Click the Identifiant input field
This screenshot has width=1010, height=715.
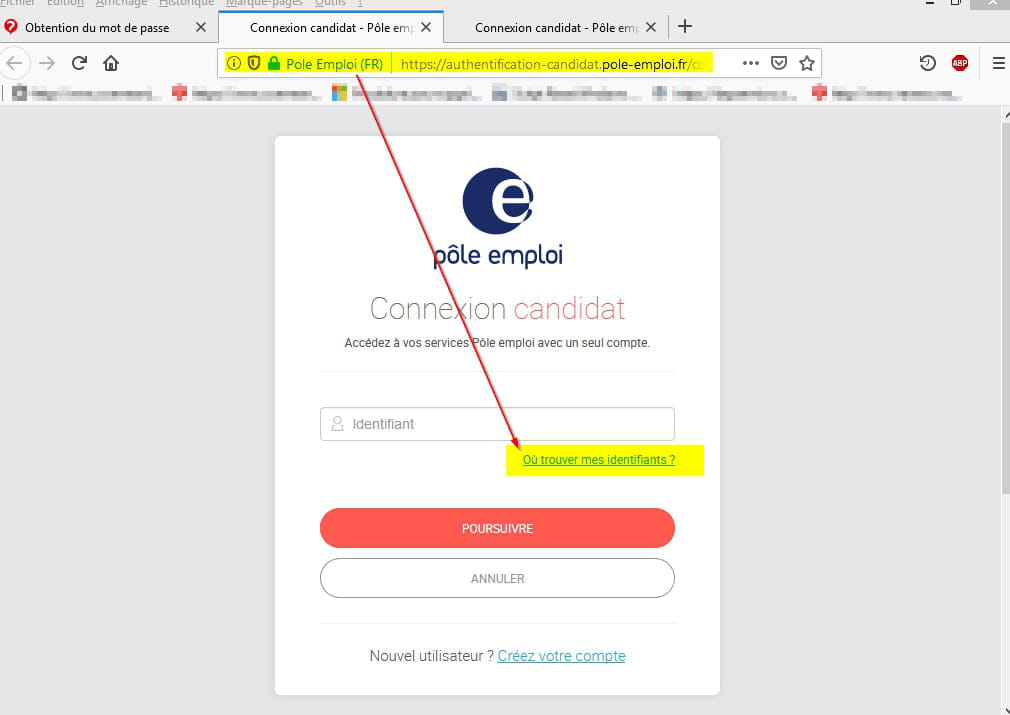497,424
